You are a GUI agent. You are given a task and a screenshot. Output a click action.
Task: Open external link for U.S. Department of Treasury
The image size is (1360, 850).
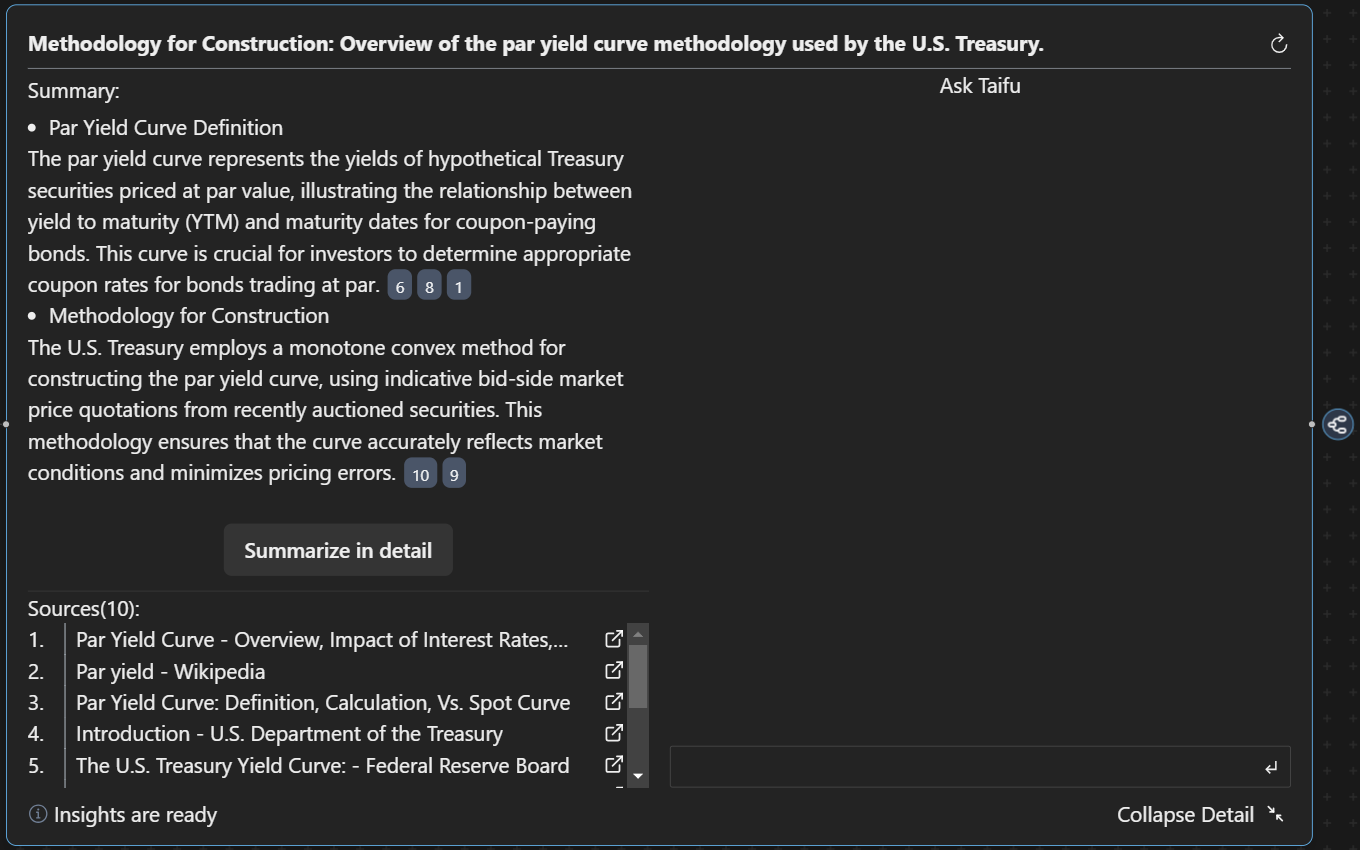[614, 733]
